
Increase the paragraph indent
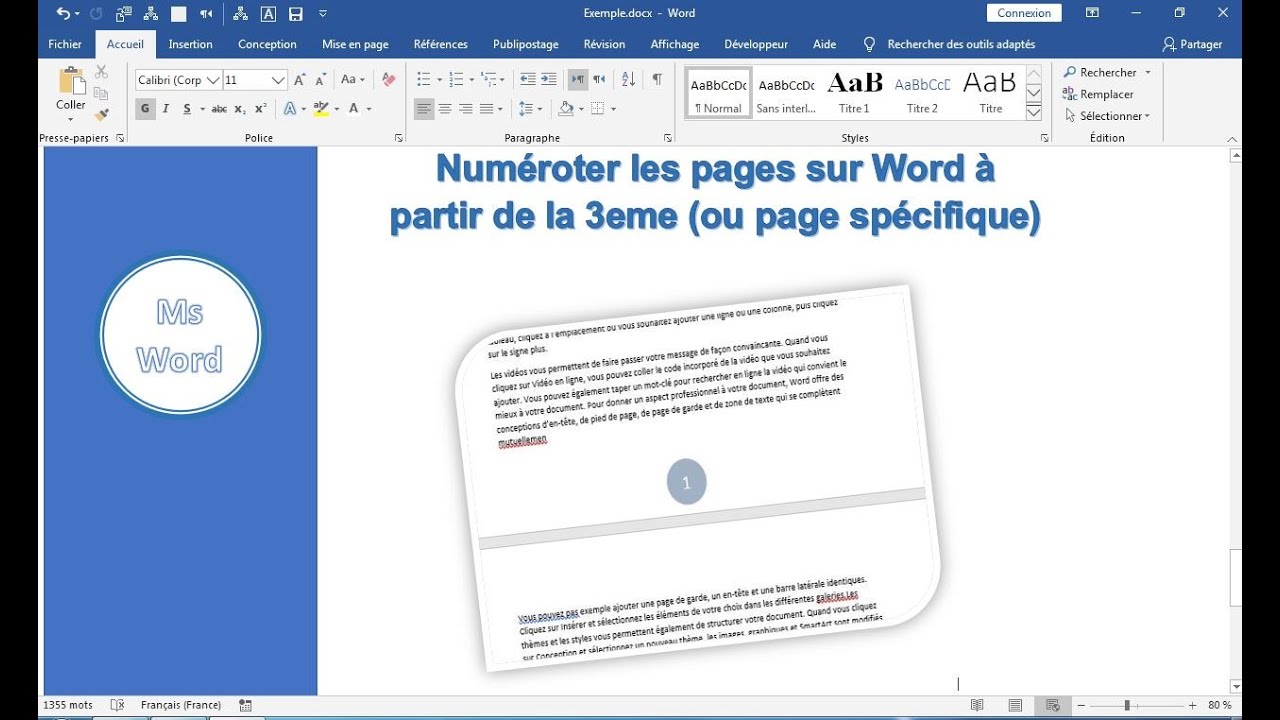[x=548, y=80]
